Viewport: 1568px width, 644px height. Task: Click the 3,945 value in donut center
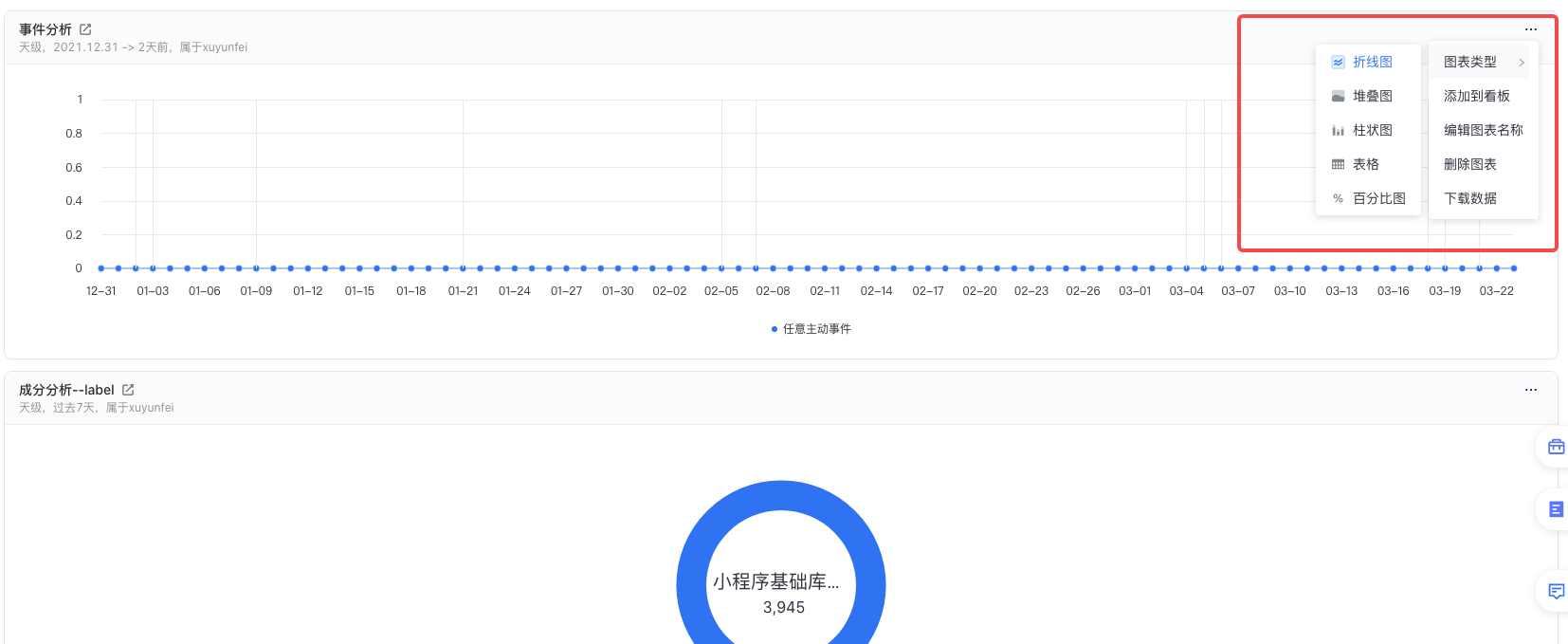pos(784,607)
